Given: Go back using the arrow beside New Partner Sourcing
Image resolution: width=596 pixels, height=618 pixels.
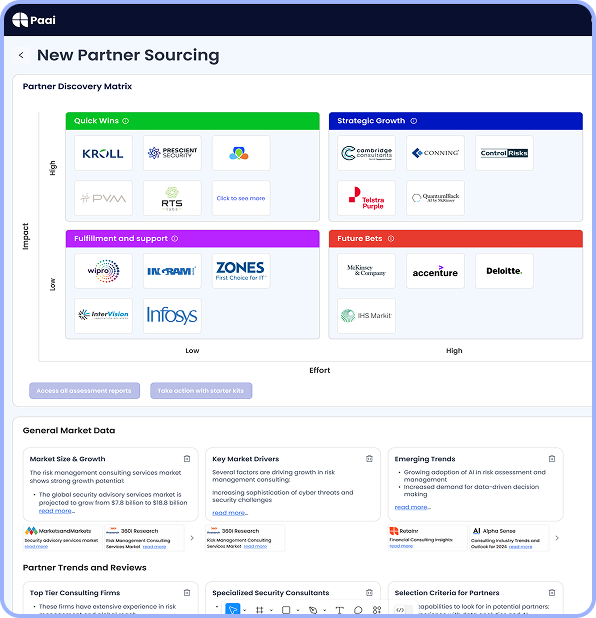Looking at the screenshot, I should tap(21, 55).
